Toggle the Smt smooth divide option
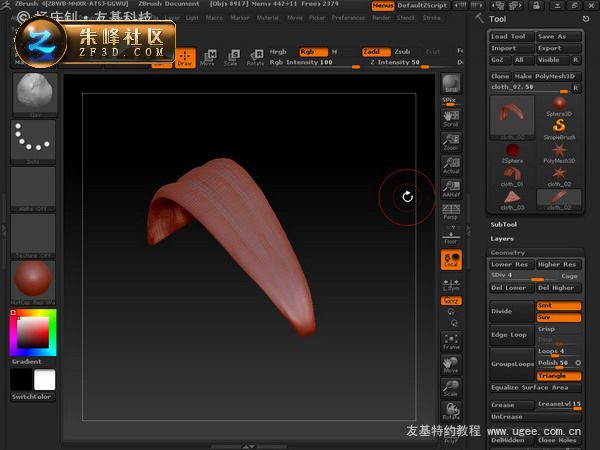This screenshot has width=600, height=450. pyautogui.click(x=559, y=305)
